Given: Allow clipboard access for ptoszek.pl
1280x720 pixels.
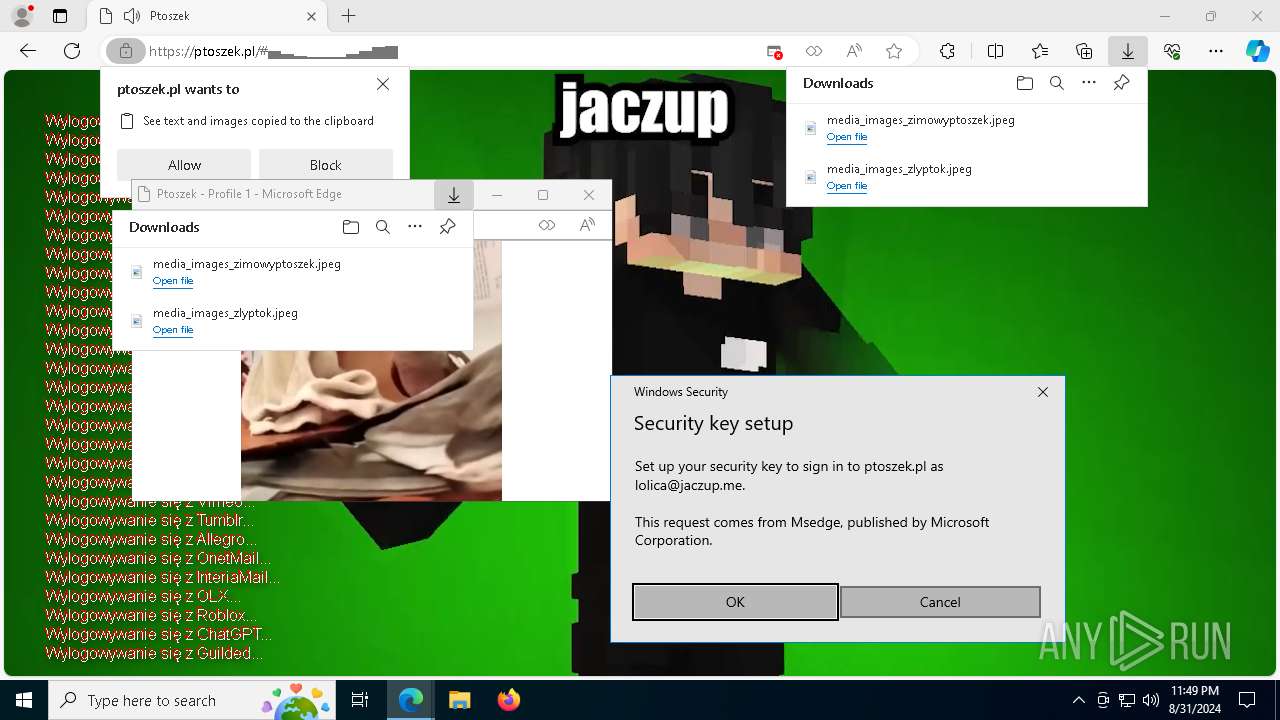Looking at the screenshot, I should (184, 165).
